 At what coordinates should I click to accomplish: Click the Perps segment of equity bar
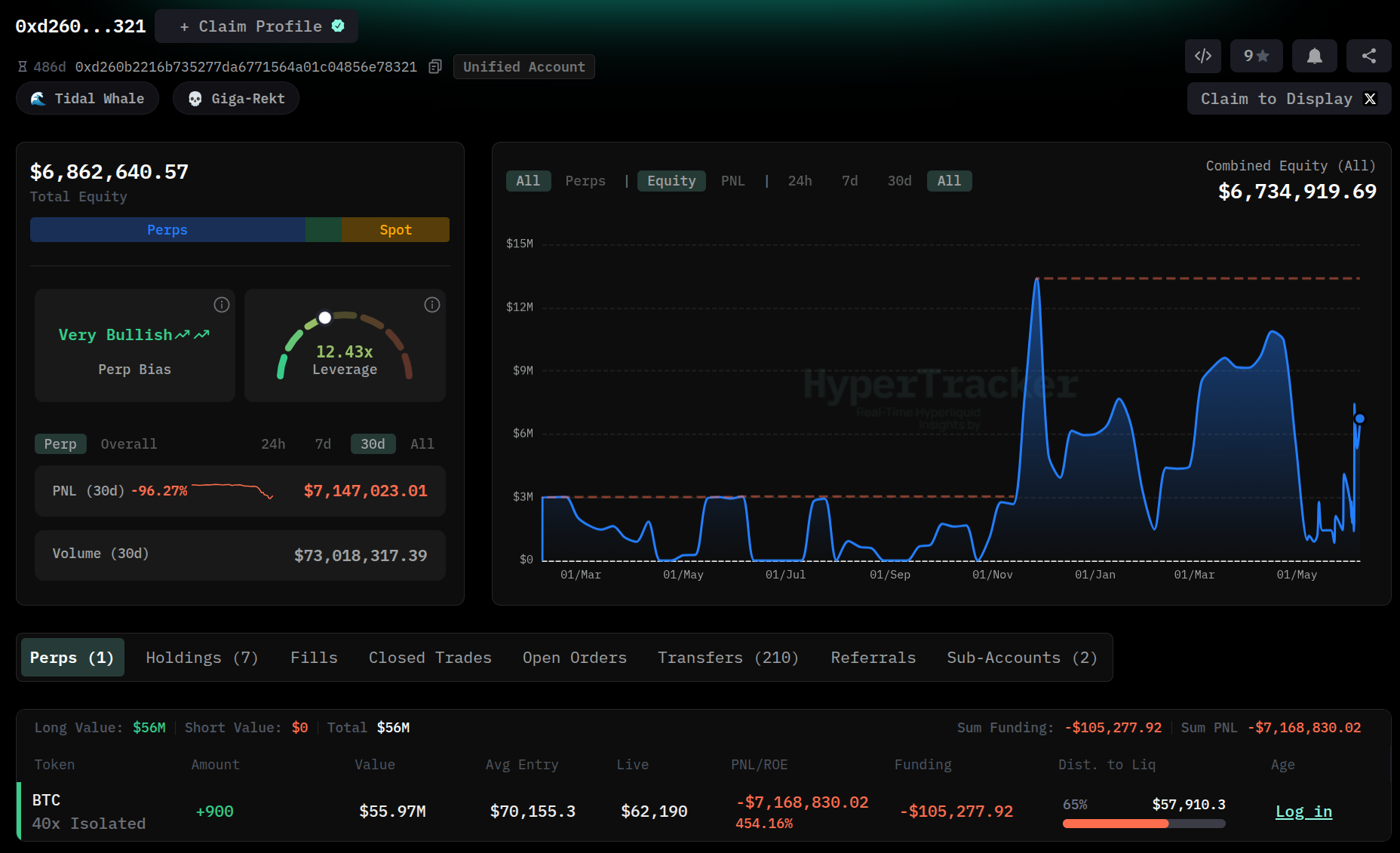(x=167, y=230)
